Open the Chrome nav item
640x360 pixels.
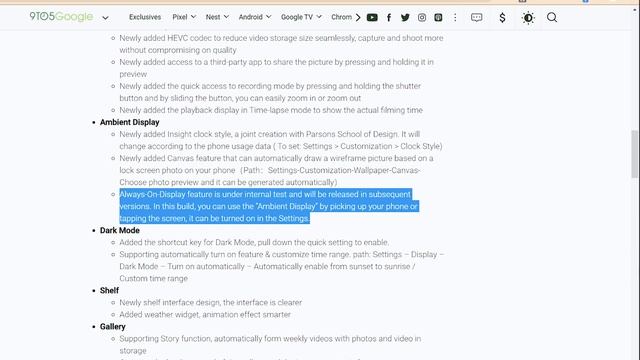[x=341, y=17]
